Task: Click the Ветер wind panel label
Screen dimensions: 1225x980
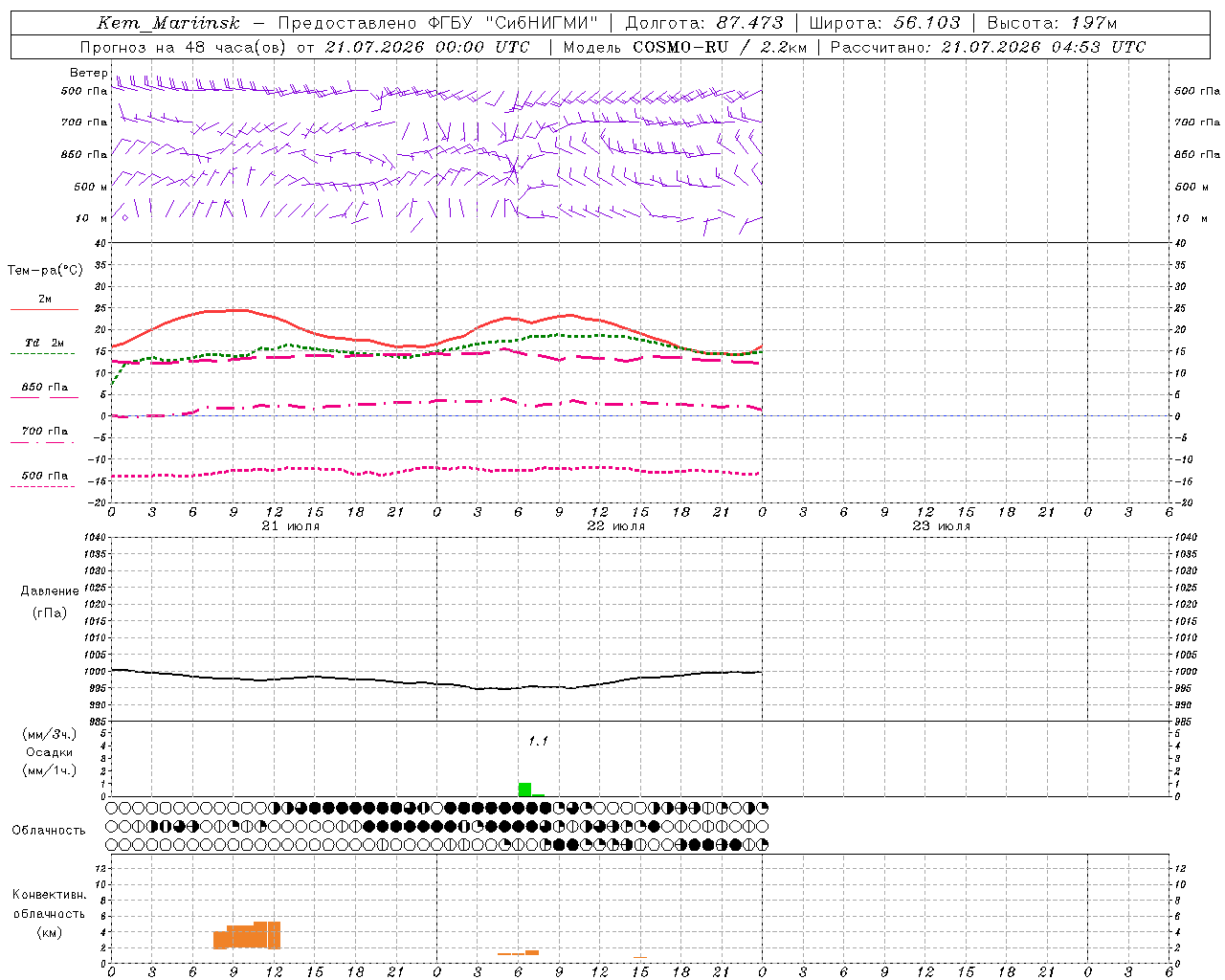Action: tap(88, 73)
